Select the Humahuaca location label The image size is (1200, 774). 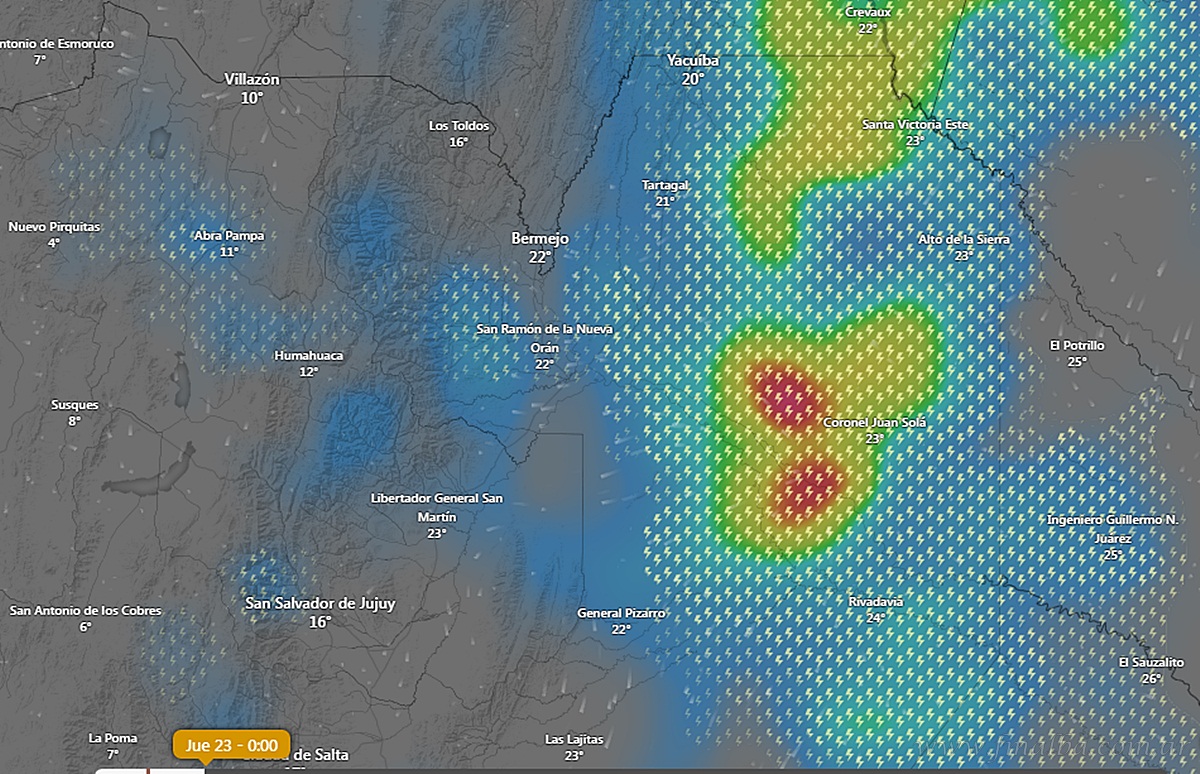click(x=309, y=355)
